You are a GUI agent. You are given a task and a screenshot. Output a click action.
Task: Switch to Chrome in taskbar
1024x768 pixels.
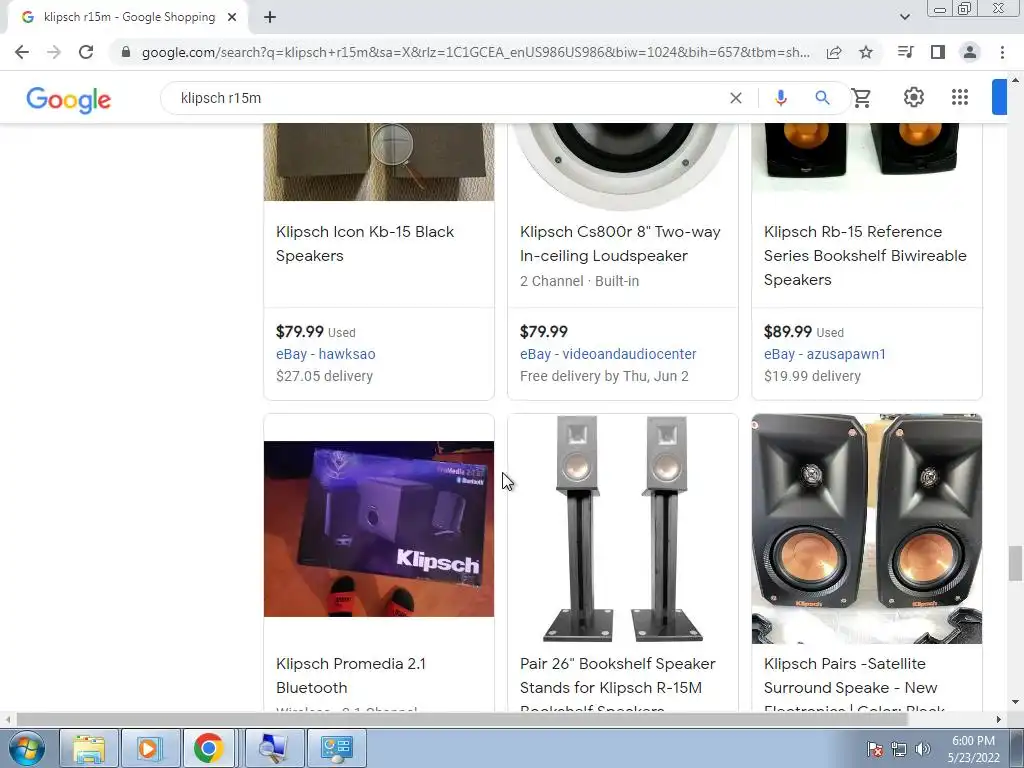tap(208, 748)
